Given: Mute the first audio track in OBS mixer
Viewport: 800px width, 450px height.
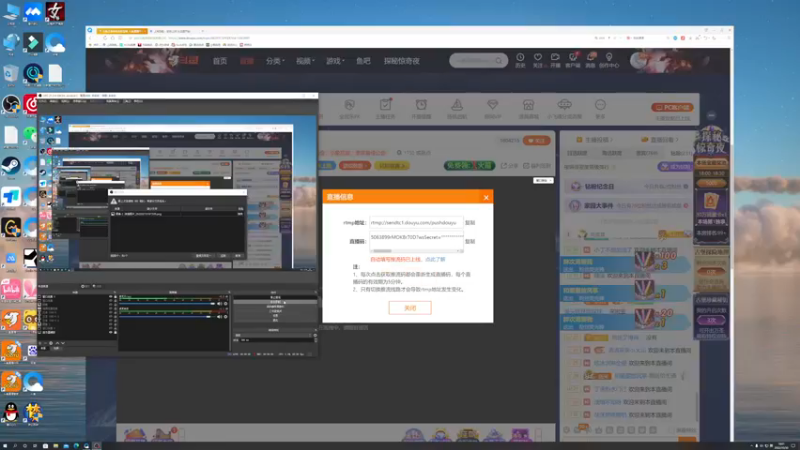Looking at the screenshot, I should (219, 304).
